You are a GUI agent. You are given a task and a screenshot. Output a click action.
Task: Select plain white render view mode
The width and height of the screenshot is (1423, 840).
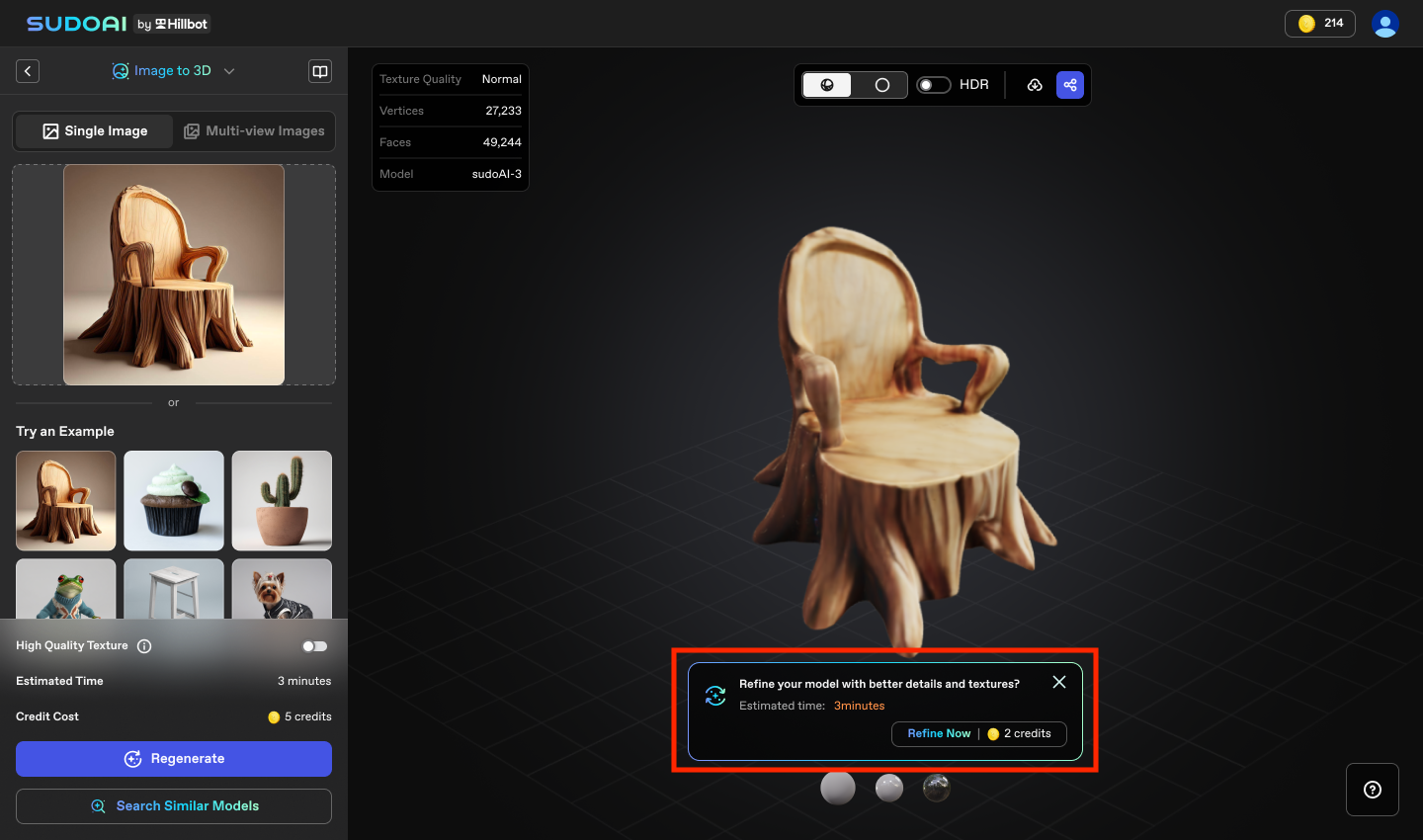[x=881, y=85]
